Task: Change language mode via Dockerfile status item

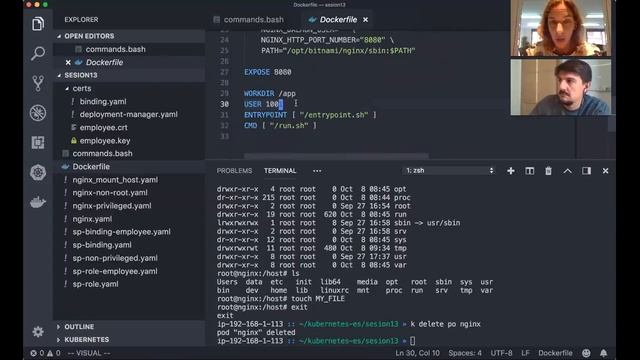Action: pyautogui.click(x=555, y=353)
